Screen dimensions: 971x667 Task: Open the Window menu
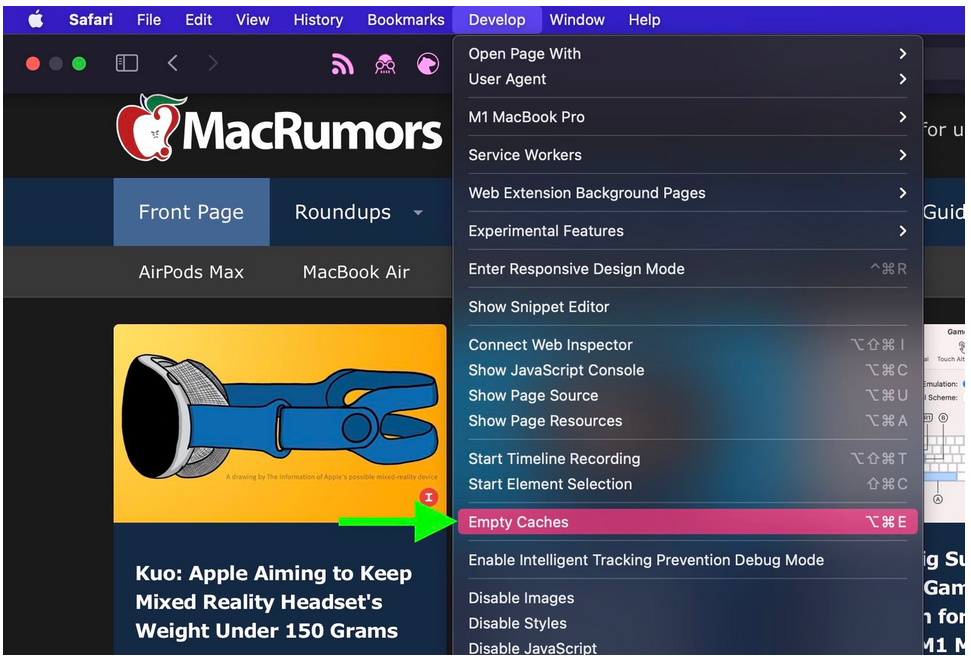[577, 20]
